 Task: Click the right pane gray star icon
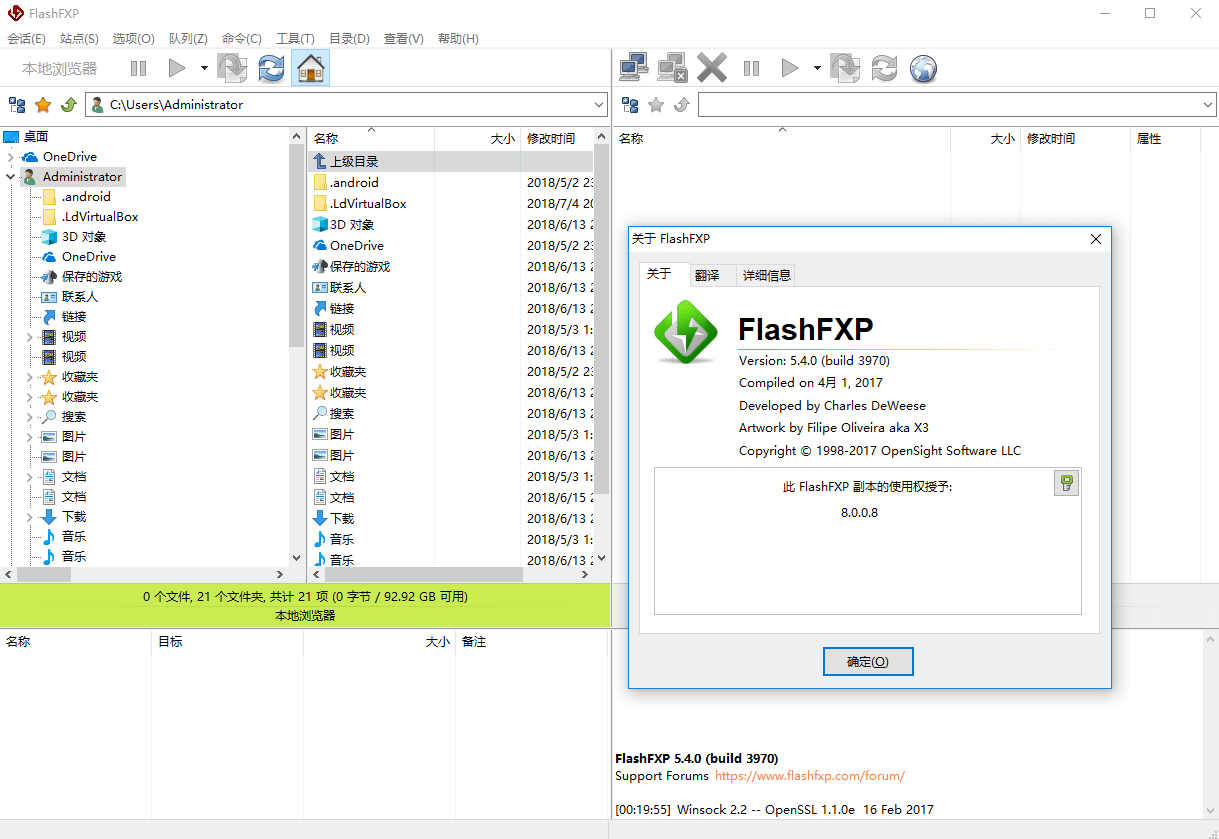click(x=656, y=105)
